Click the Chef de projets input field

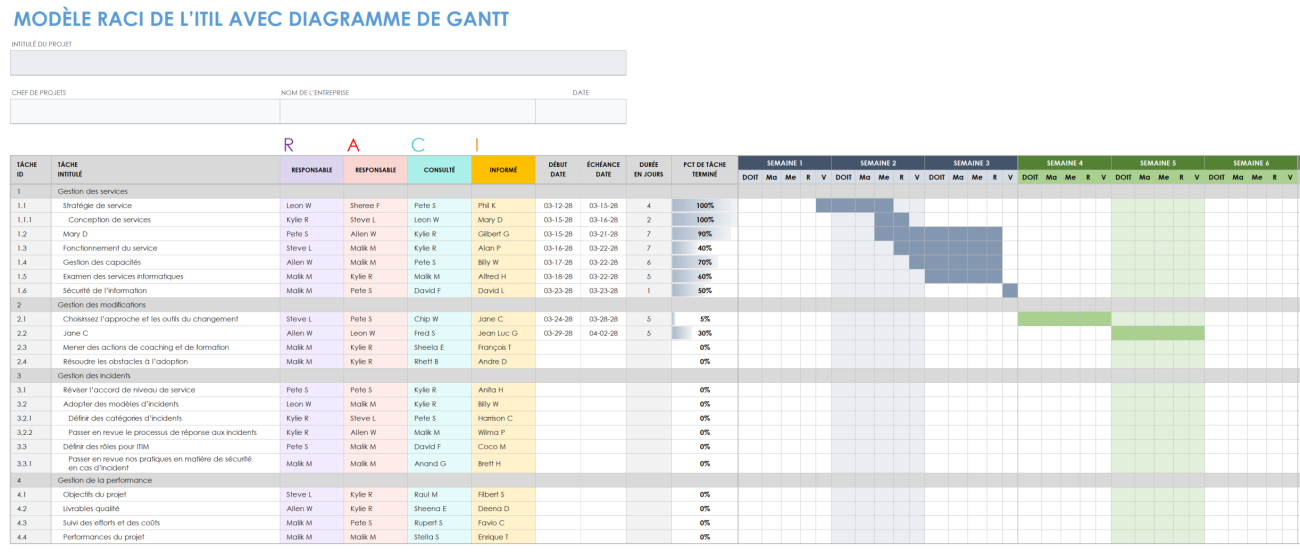145,111
